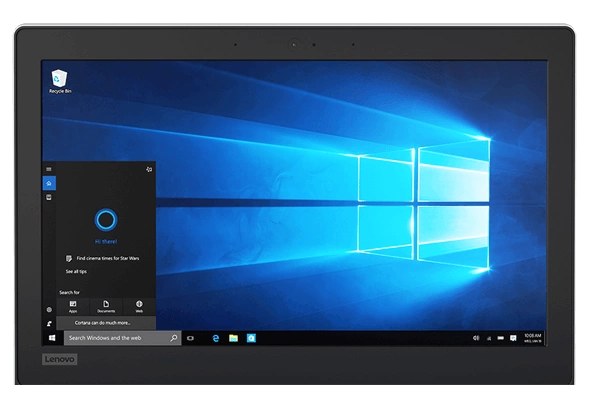This screenshot has width=590, height=408.
Task: Search for Apps filter button
Action: click(x=73, y=306)
